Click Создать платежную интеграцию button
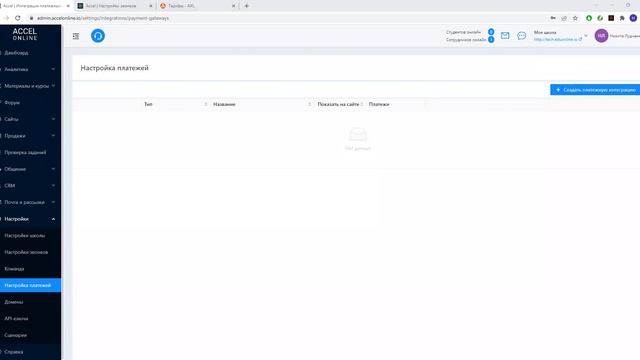Screen dimensions: 640x360 click(x=595, y=90)
